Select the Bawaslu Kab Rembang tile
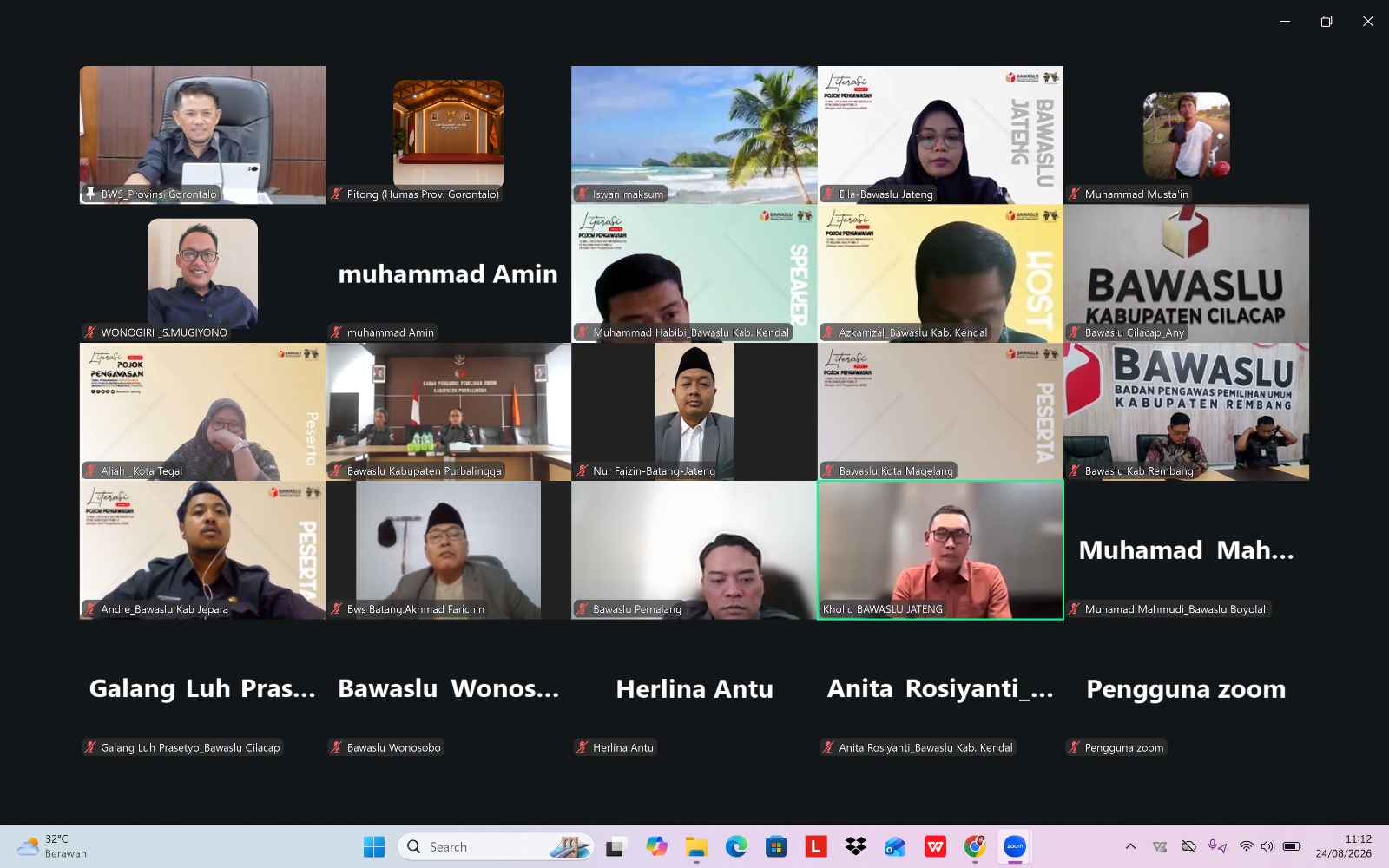 (1187, 411)
